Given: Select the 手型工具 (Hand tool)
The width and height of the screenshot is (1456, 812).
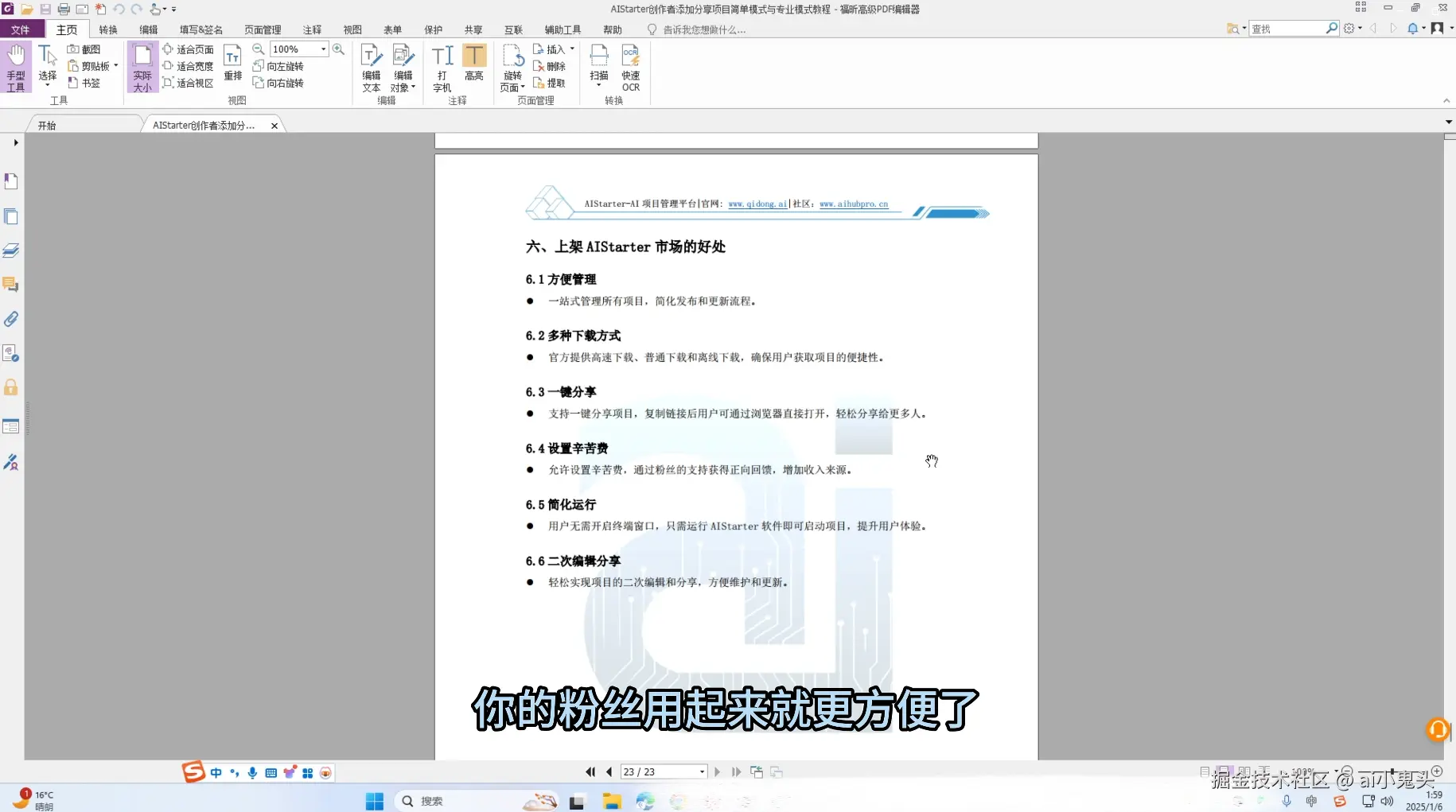Looking at the screenshot, I should coord(15,67).
